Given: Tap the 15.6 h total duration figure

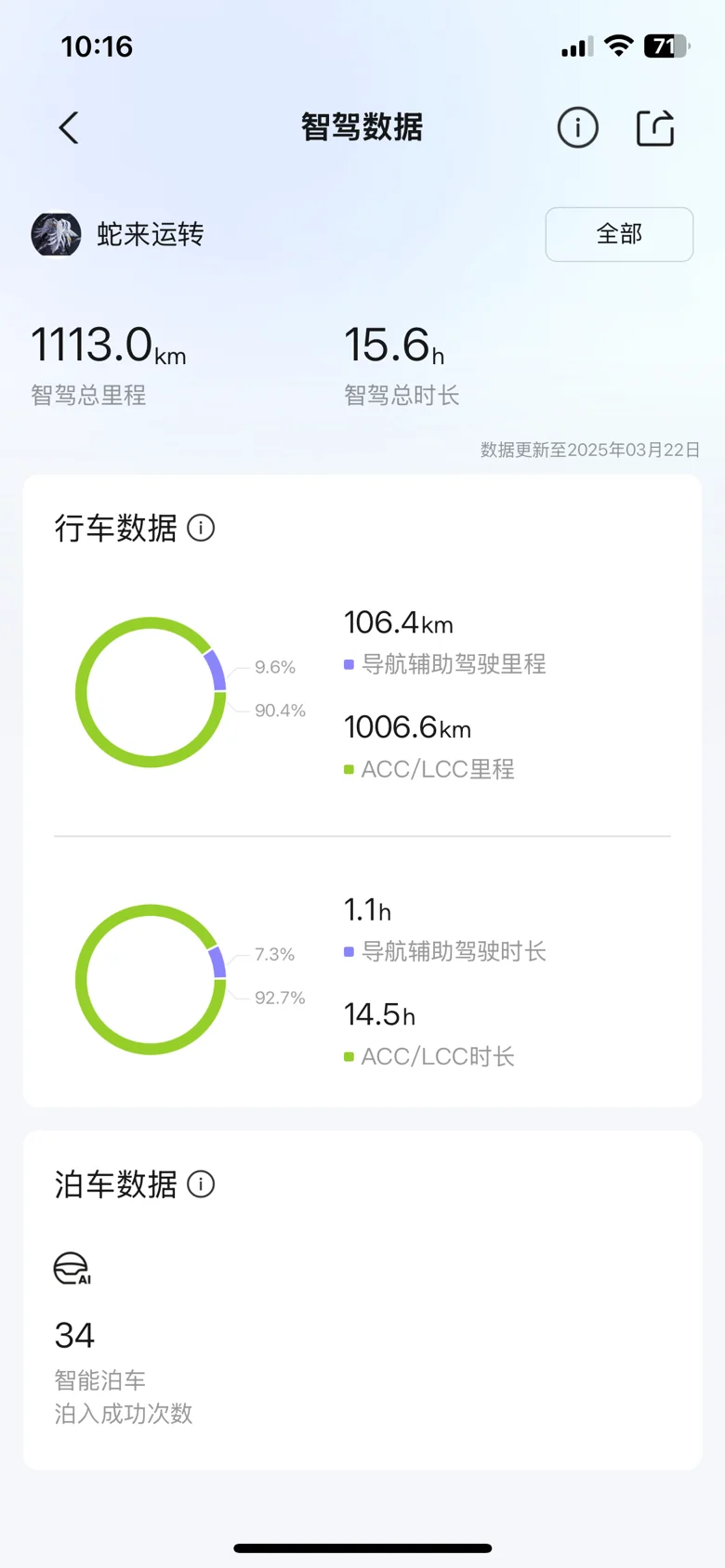Looking at the screenshot, I should [x=394, y=345].
